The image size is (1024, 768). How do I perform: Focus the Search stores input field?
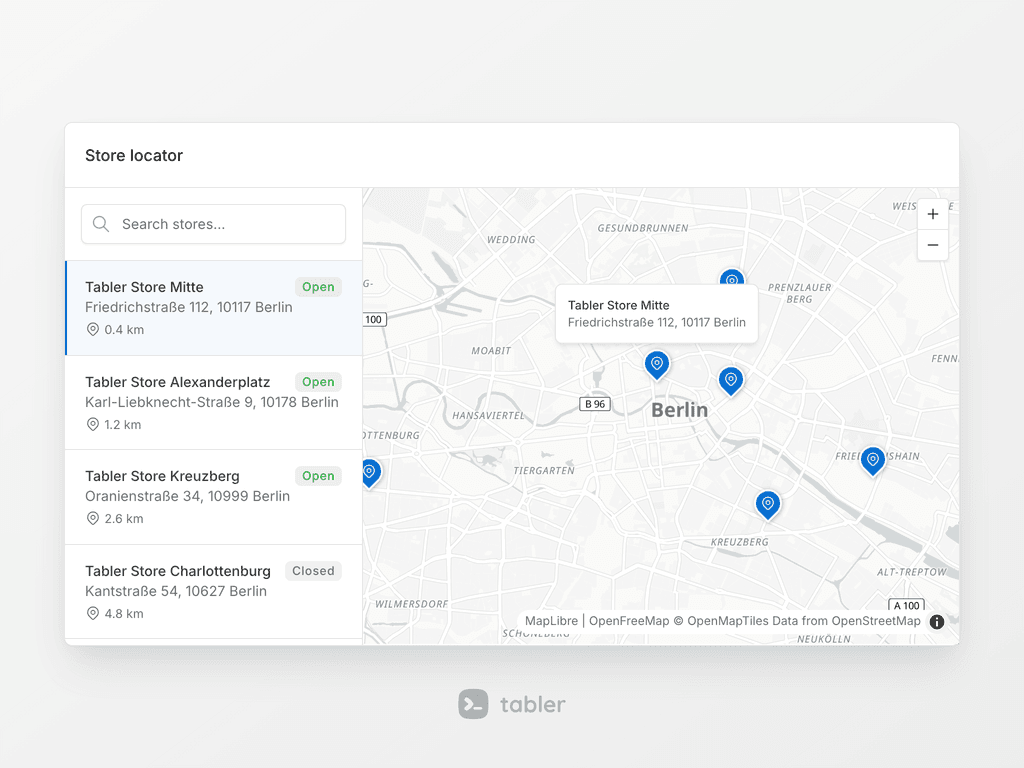(214, 224)
